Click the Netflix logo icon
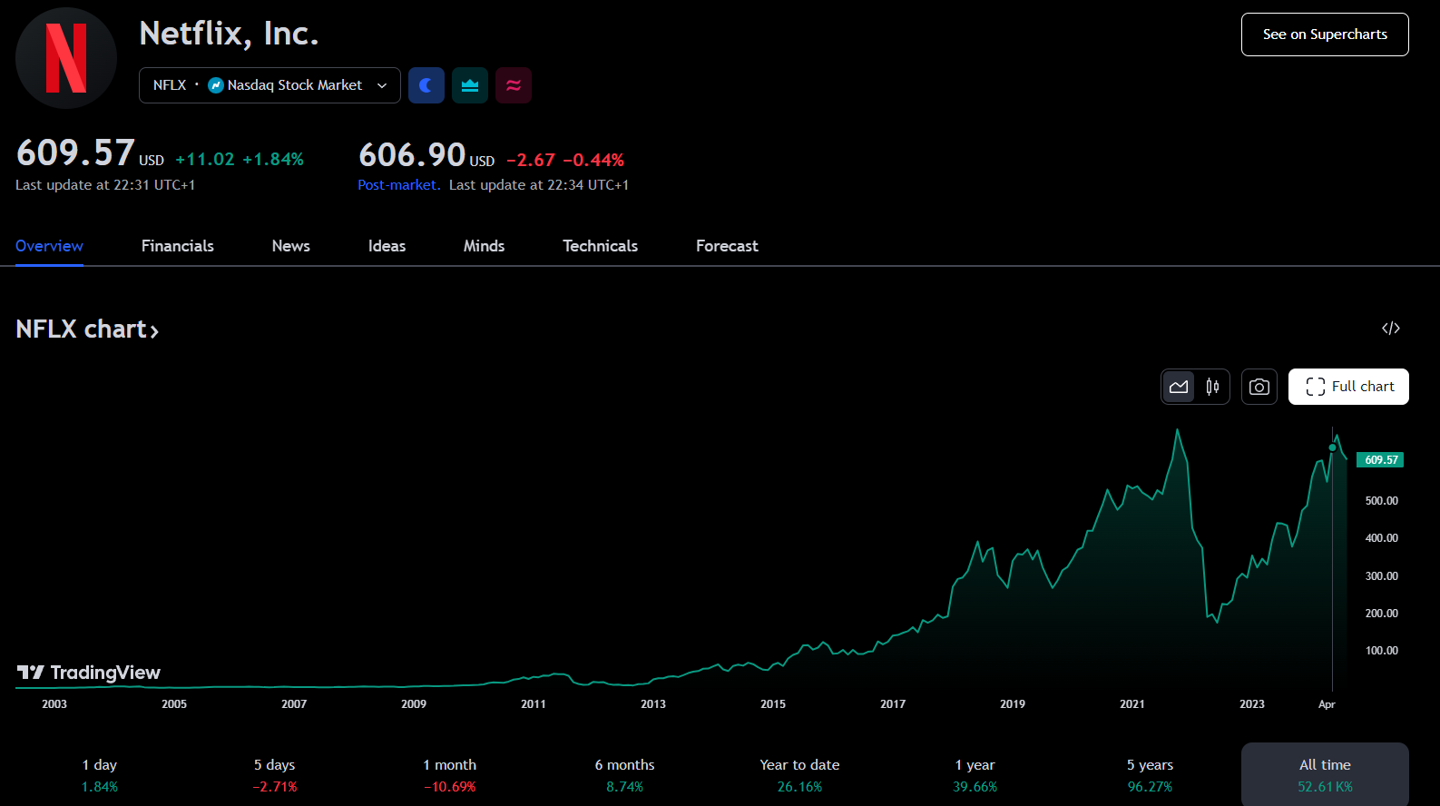The height and width of the screenshot is (806, 1440). [66, 58]
